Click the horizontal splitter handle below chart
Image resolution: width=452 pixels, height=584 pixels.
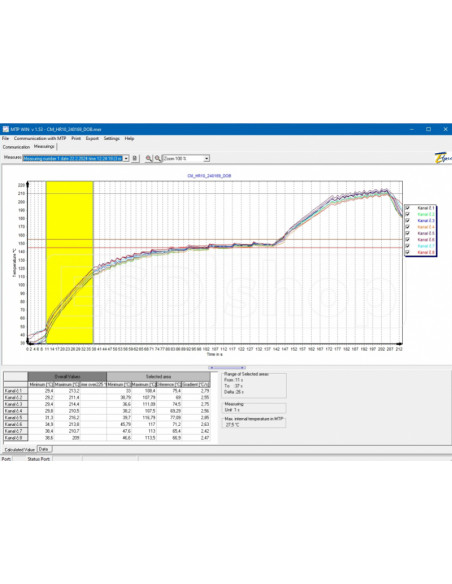(x=227, y=368)
